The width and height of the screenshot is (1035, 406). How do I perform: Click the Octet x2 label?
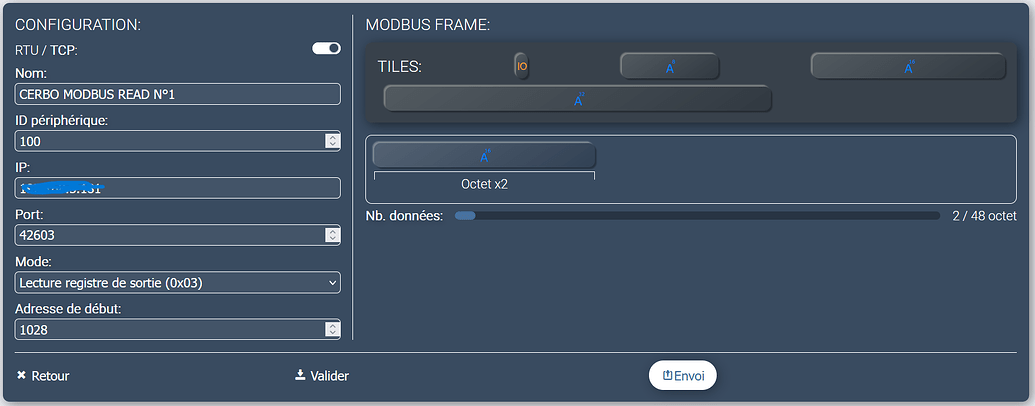(x=484, y=185)
